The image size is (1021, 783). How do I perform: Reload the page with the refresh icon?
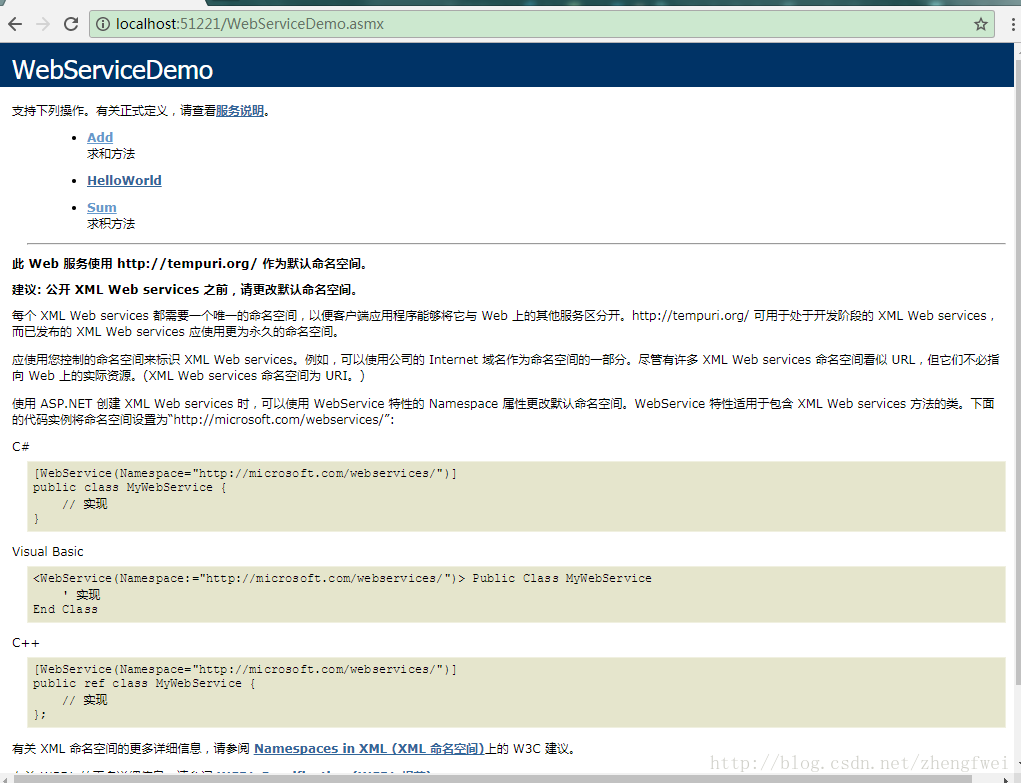point(71,24)
